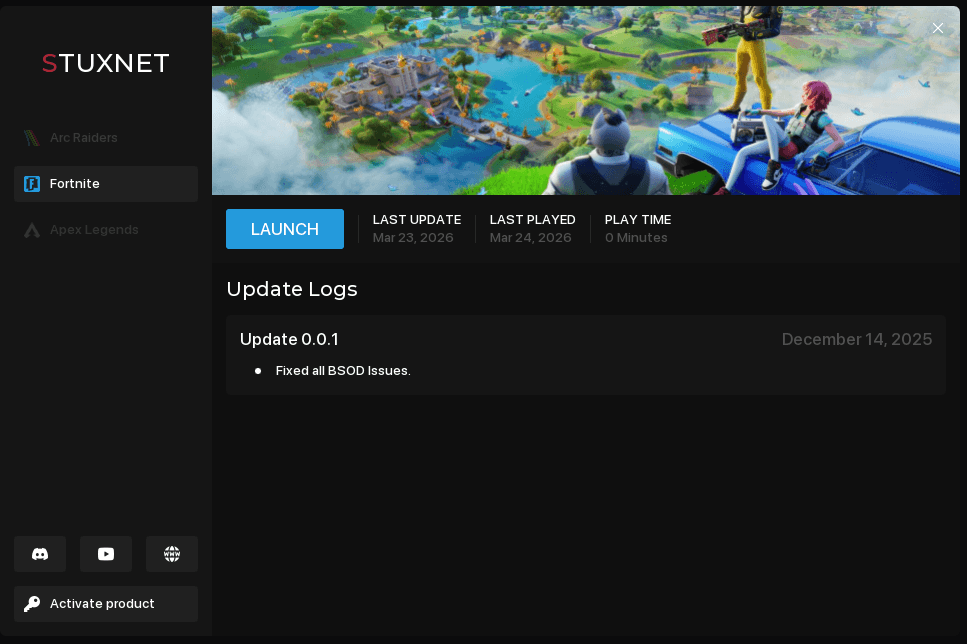Viewport: 967px width, 644px height.
Task: Click the December 14, 2025 date
Action: tap(856, 340)
